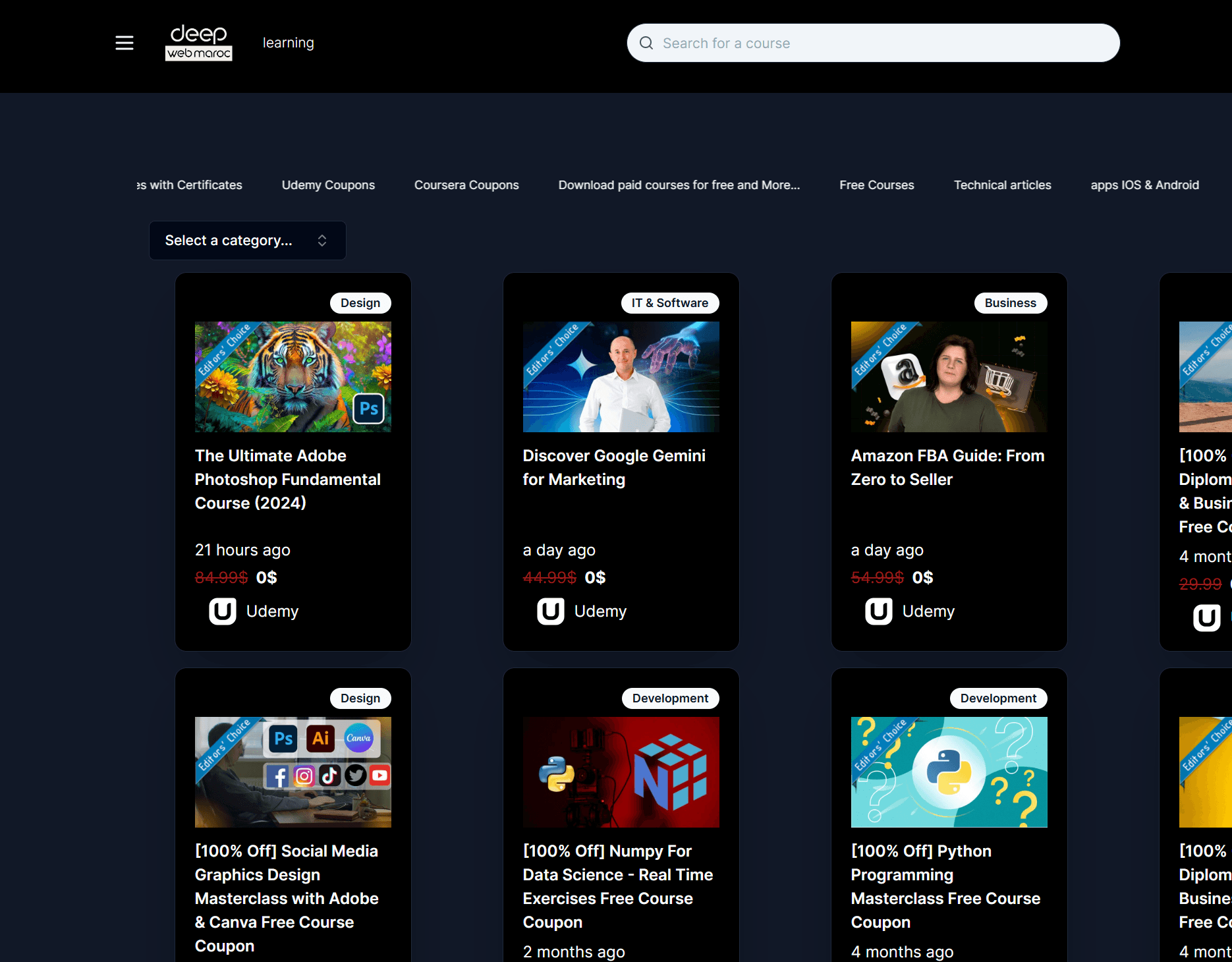Click the 21 hours ago timestamp
The width and height of the screenshot is (1232, 962).
click(x=242, y=550)
